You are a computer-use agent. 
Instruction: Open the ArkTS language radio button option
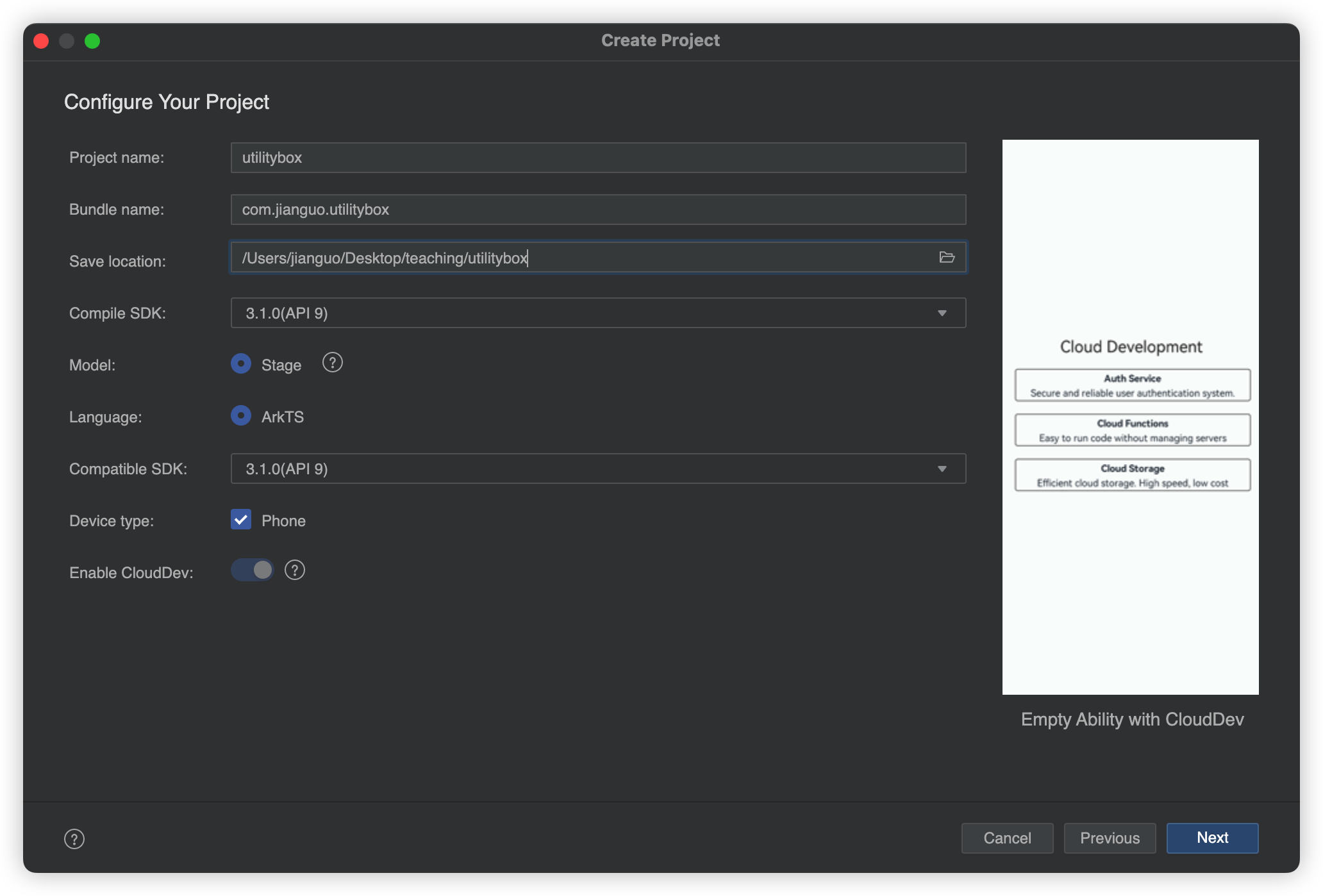[241, 416]
